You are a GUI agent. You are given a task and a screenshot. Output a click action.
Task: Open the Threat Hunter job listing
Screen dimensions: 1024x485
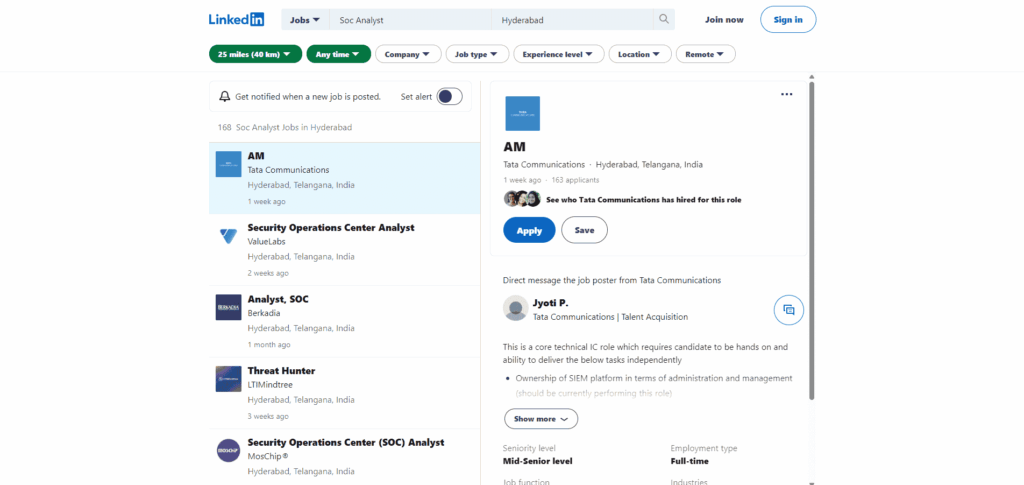(281, 371)
